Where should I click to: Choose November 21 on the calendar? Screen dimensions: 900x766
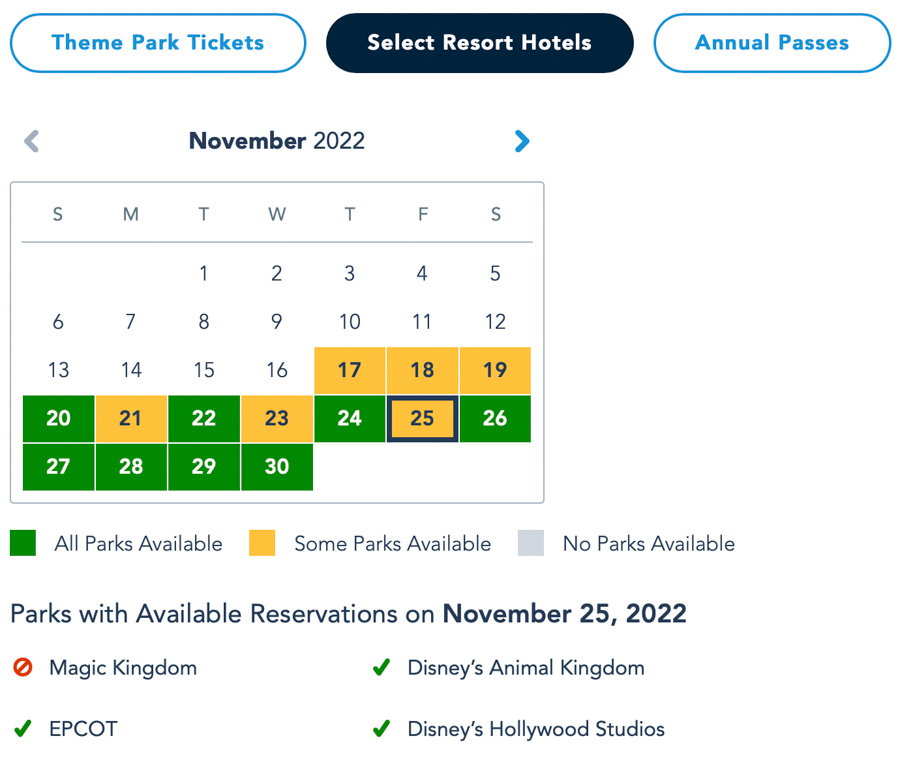pyautogui.click(x=131, y=418)
